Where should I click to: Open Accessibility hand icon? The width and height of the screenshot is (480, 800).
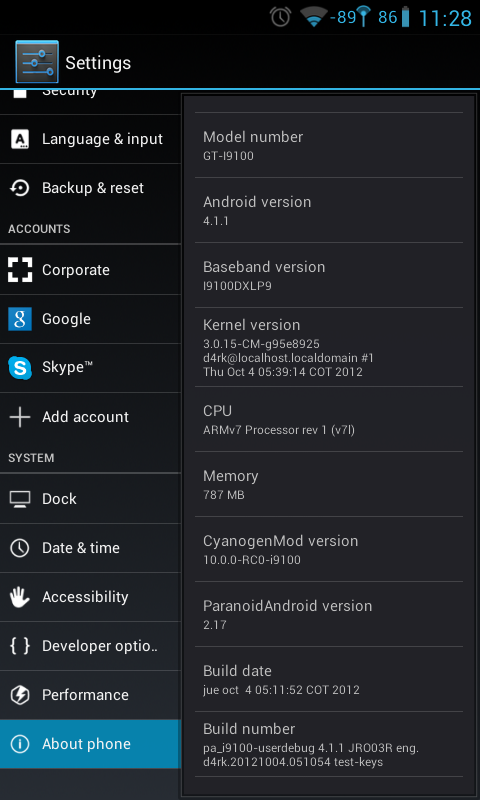point(20,597)
